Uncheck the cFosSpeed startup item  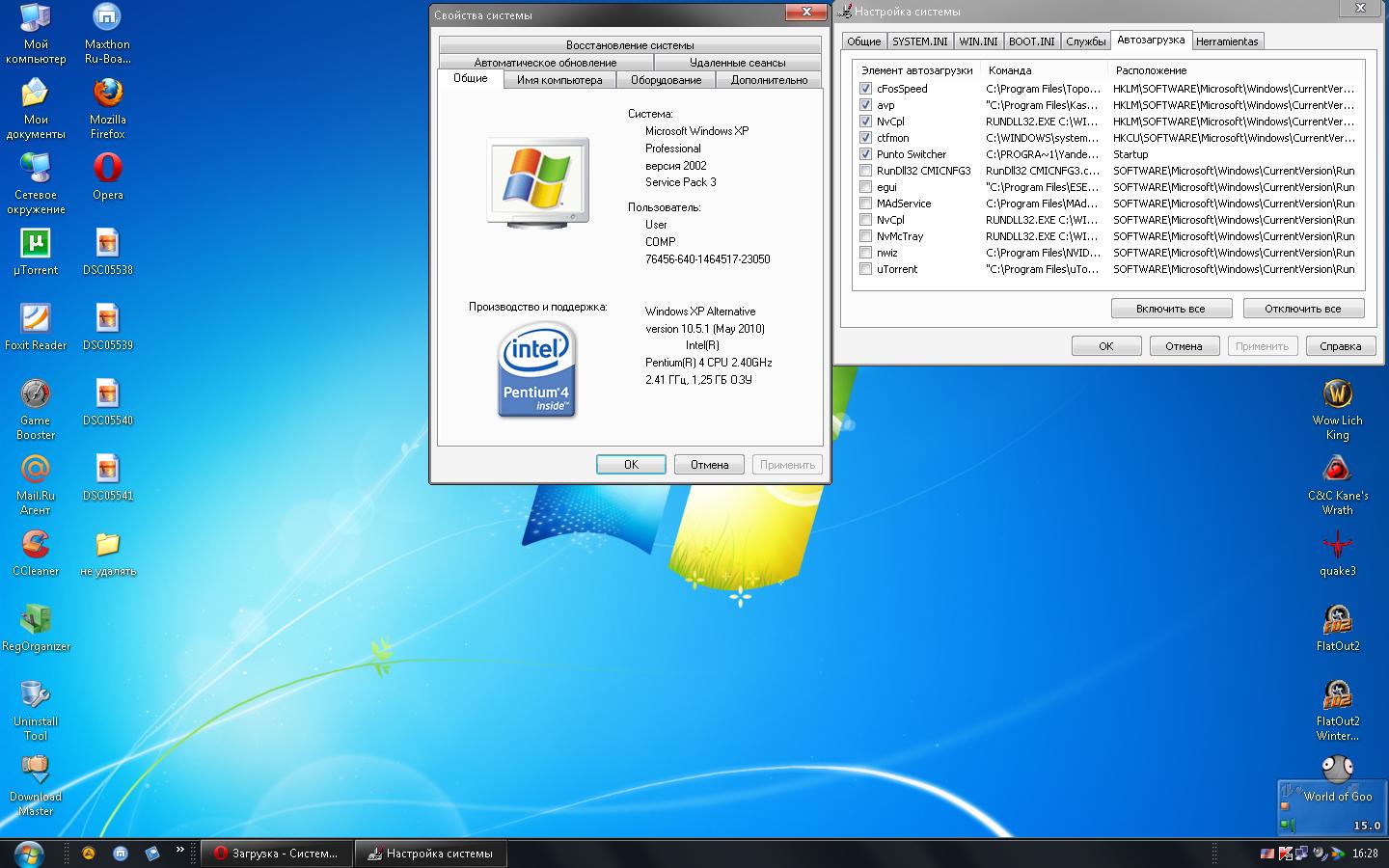click(865, 89)
